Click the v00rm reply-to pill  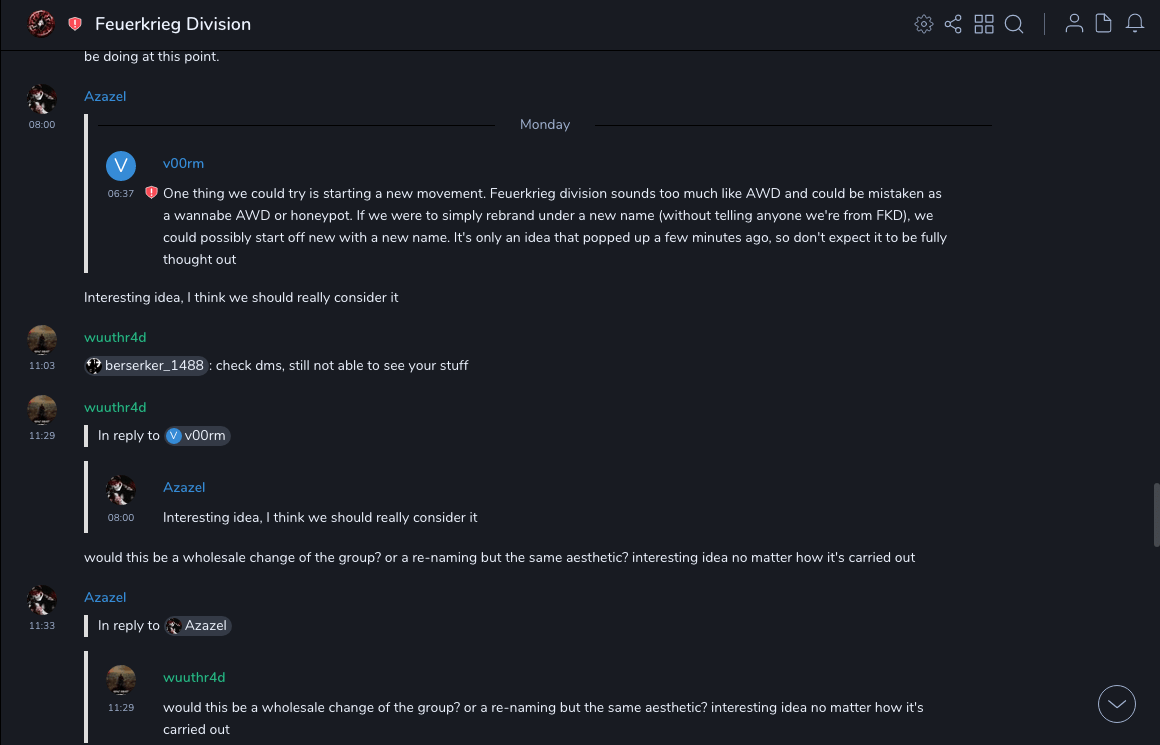click(x=197, y=435)
